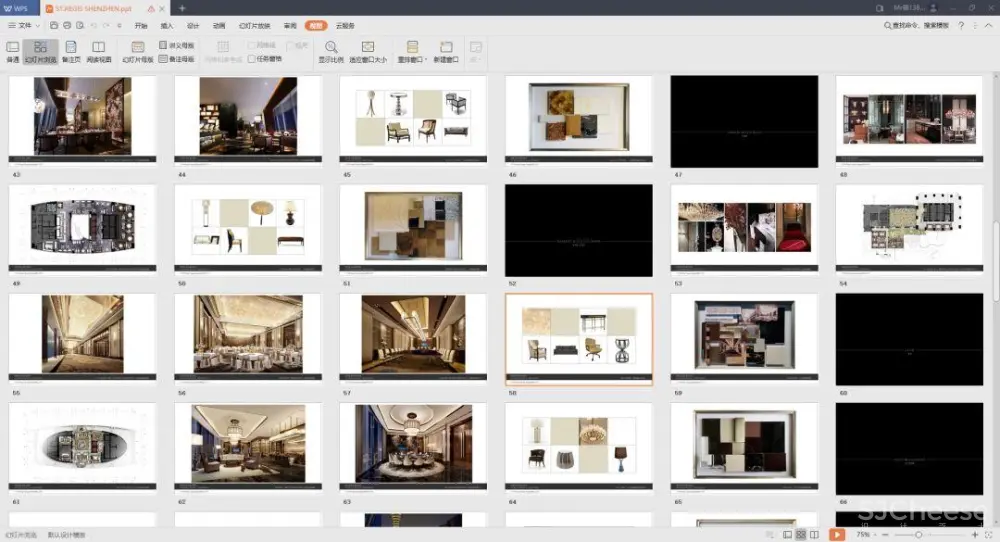The height and width of the screenshot is (542, 1000).
Task: Switch to the Animation (动画) tab
Action: 219,25
